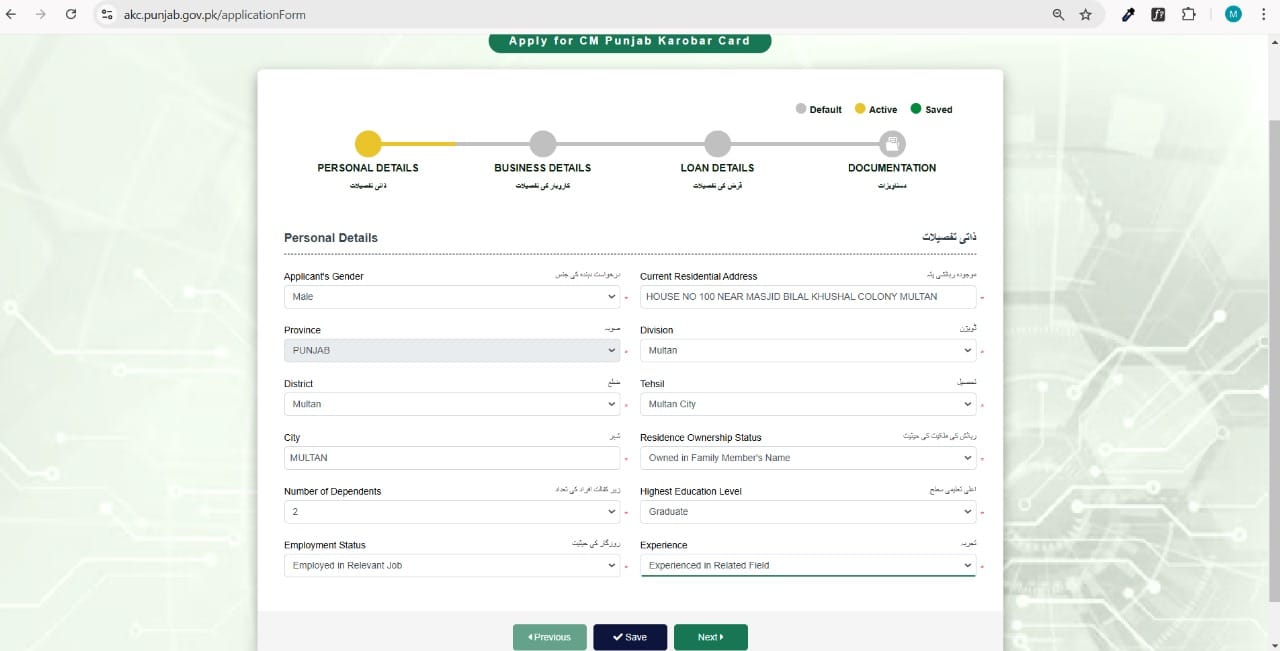The width and height of the screenshot is (1280, 651).
Task: Open the profile avatar icon
Action: pos(1232,14)
